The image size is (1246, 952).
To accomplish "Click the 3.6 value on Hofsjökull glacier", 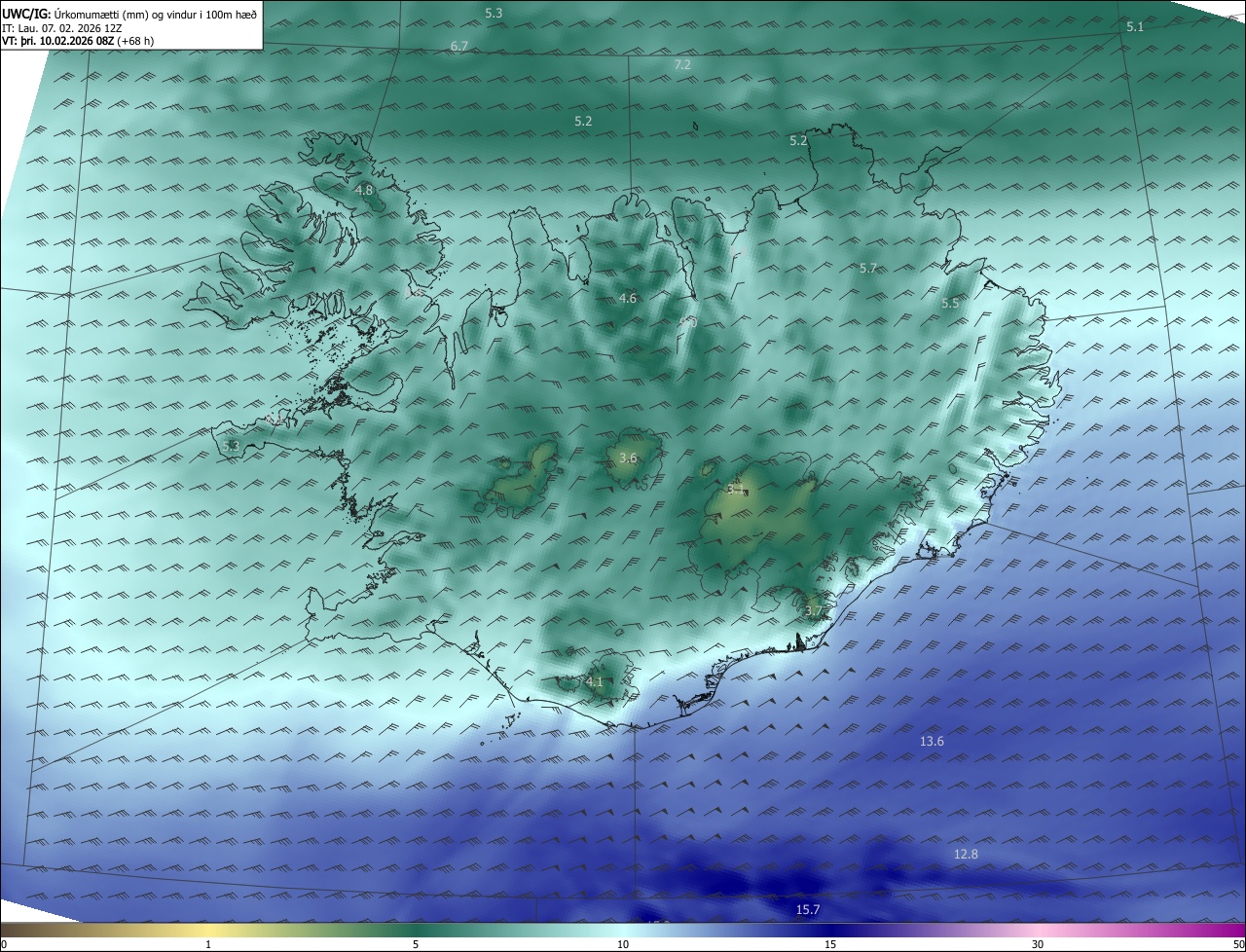I will (x=628, y=458).
